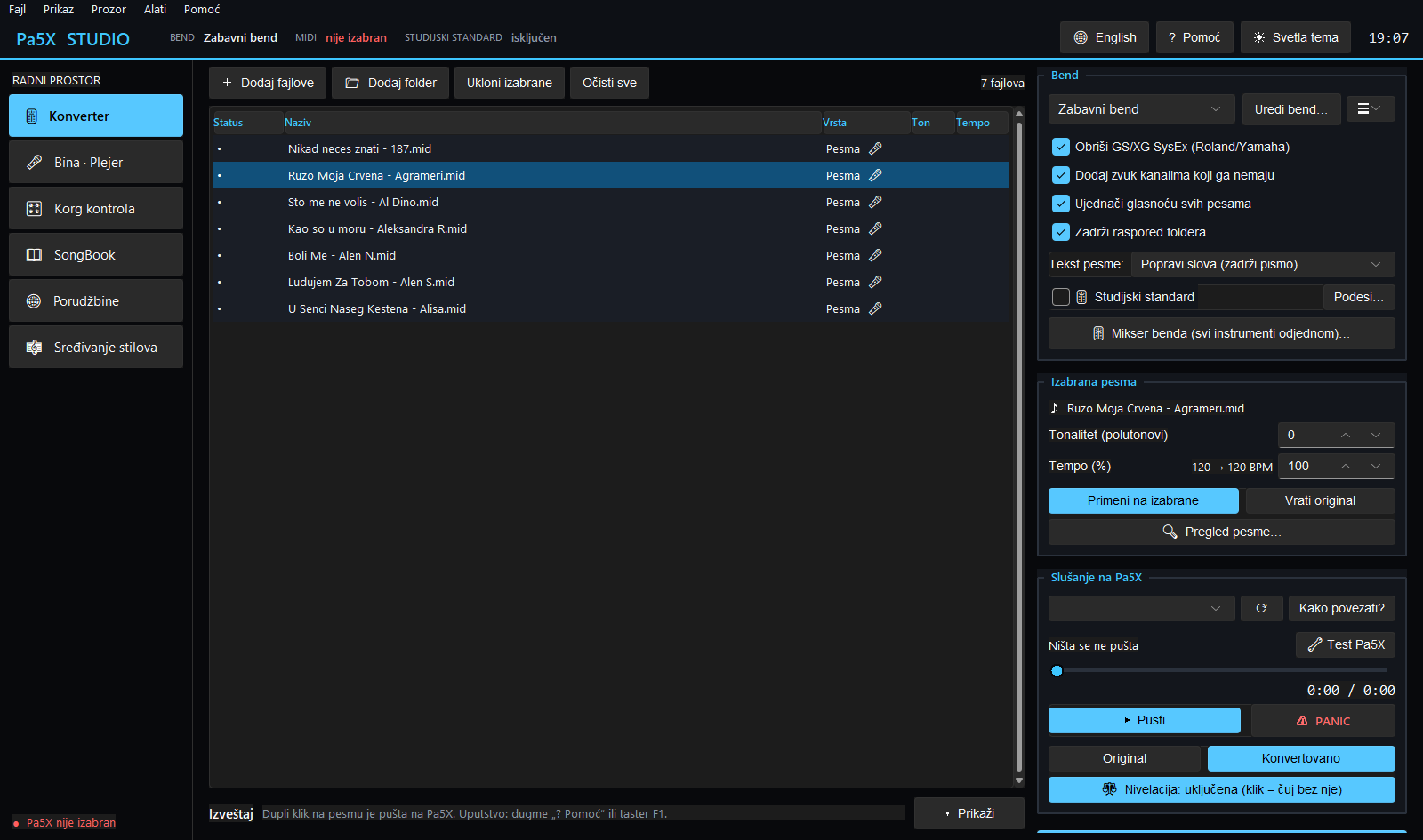Click Očisti sve button

609,83
